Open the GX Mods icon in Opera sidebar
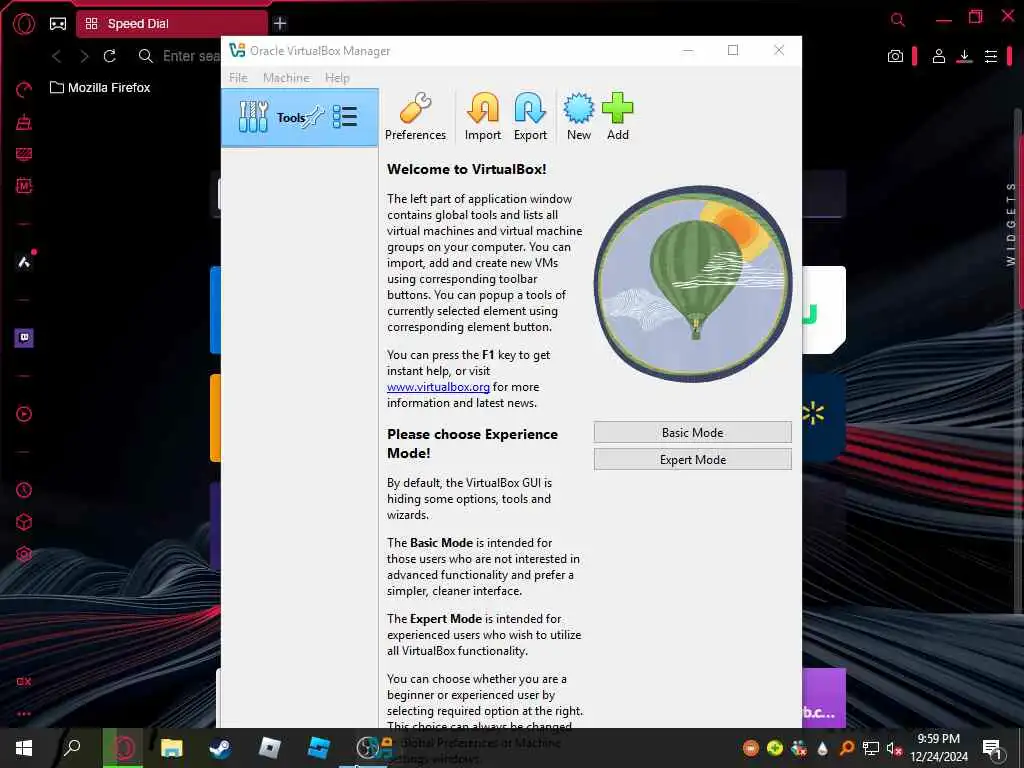Viewport: 1024px width, 768px height. click(24, 186)
